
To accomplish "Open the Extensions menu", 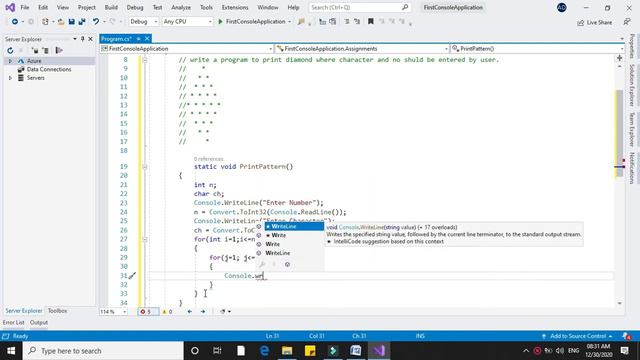I will pos(235,7).
